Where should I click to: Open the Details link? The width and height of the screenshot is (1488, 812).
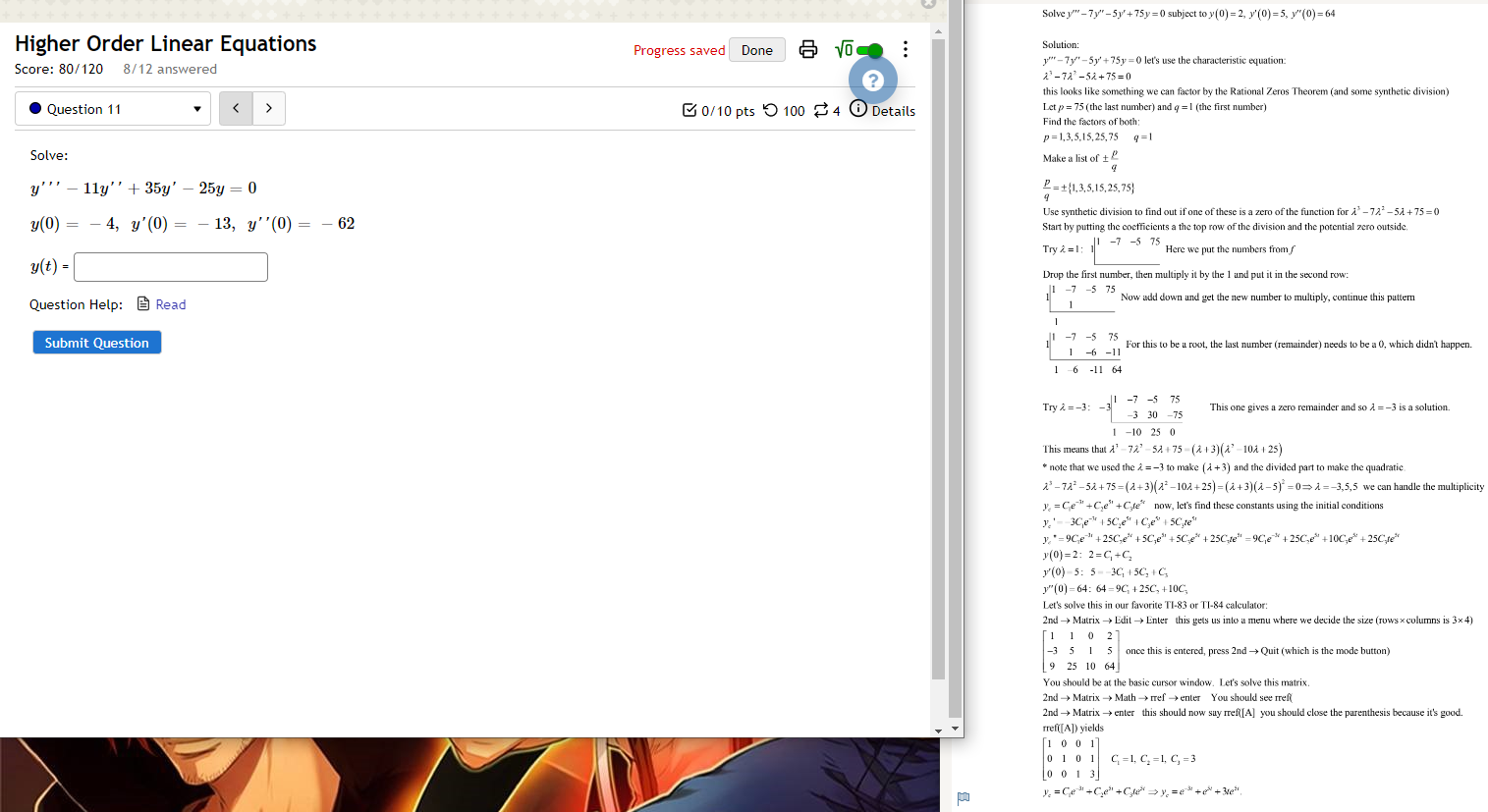pos(894,111)
